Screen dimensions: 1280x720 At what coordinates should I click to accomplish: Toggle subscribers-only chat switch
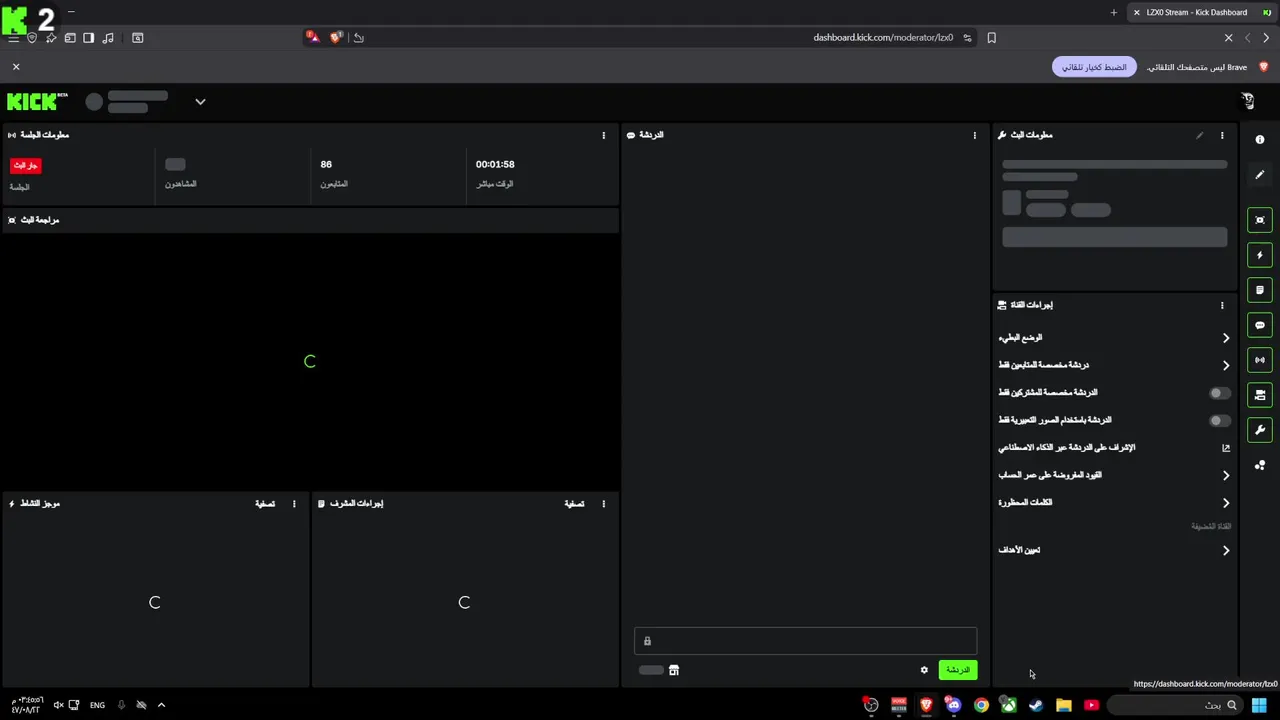point(1219,393)
